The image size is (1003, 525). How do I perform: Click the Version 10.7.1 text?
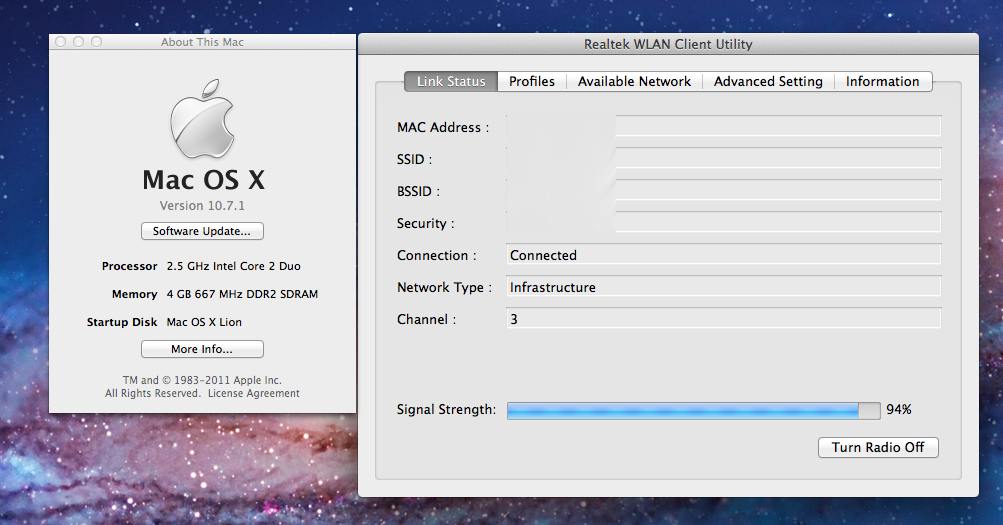(x=202, y=205)
